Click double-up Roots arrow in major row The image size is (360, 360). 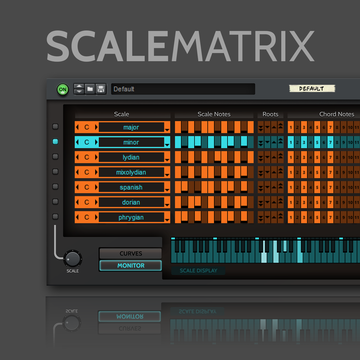[x=281, y=127]
